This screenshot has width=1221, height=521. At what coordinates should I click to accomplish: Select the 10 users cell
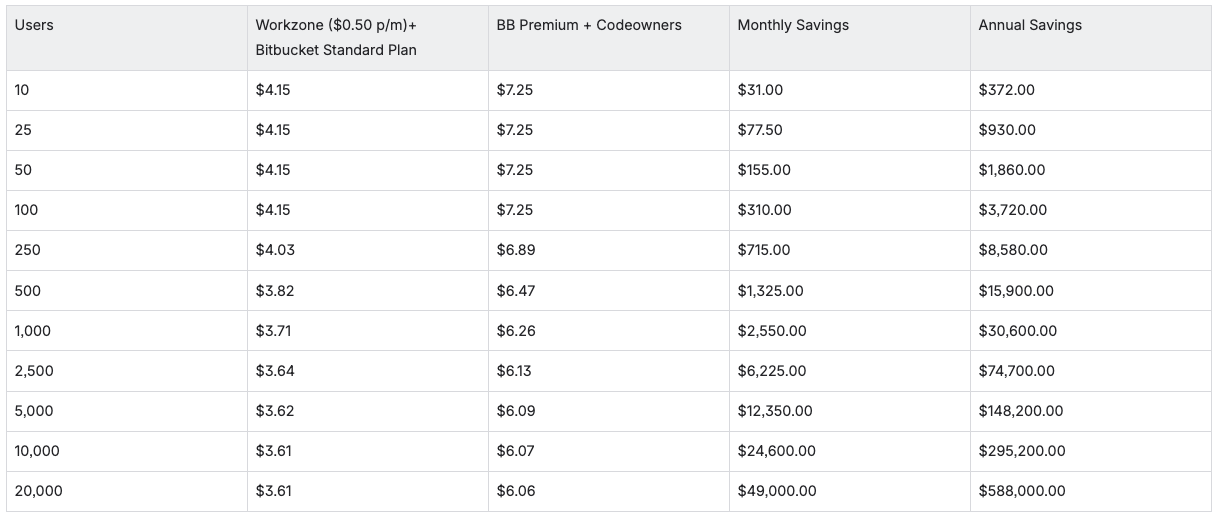coord(22,90)
